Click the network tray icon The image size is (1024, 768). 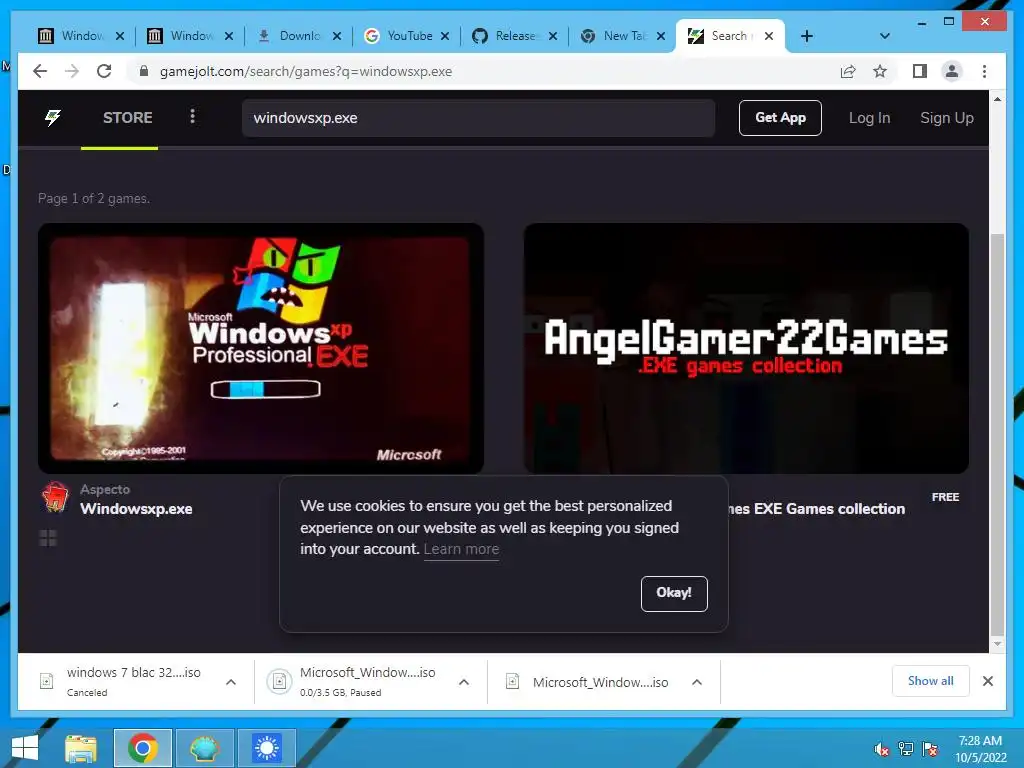(x=905, y=750)
